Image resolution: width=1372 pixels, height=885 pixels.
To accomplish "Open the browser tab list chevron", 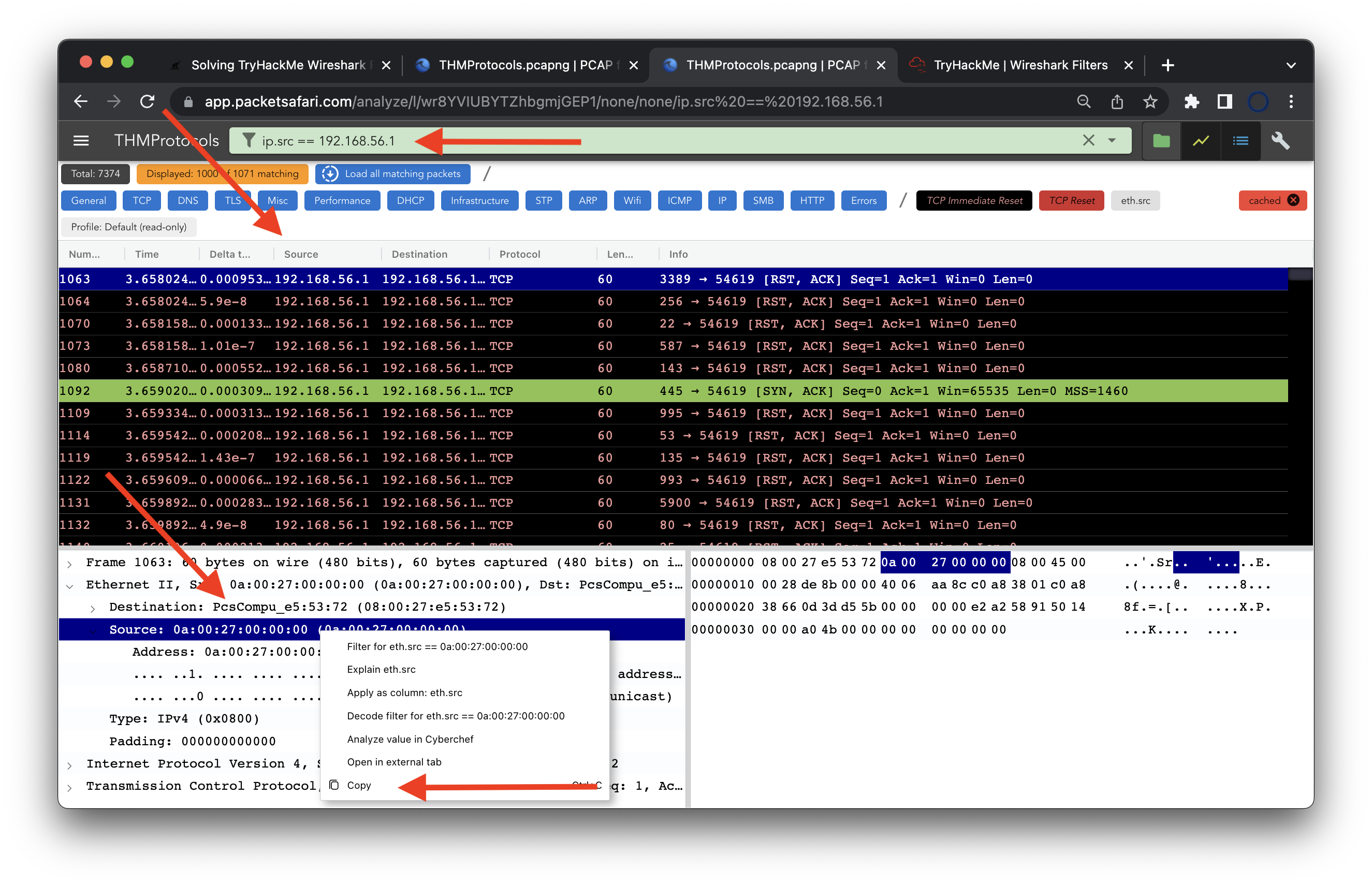I will [x=1291, y=65].
